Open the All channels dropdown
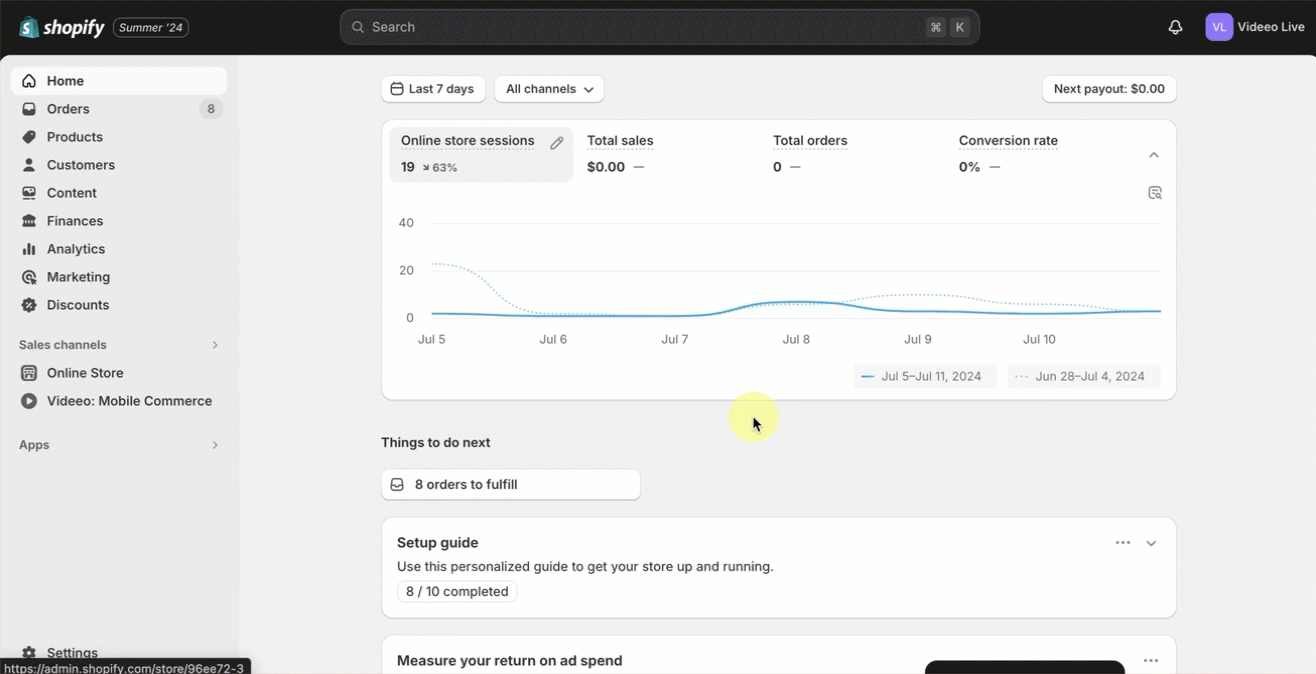 [549, 89]
